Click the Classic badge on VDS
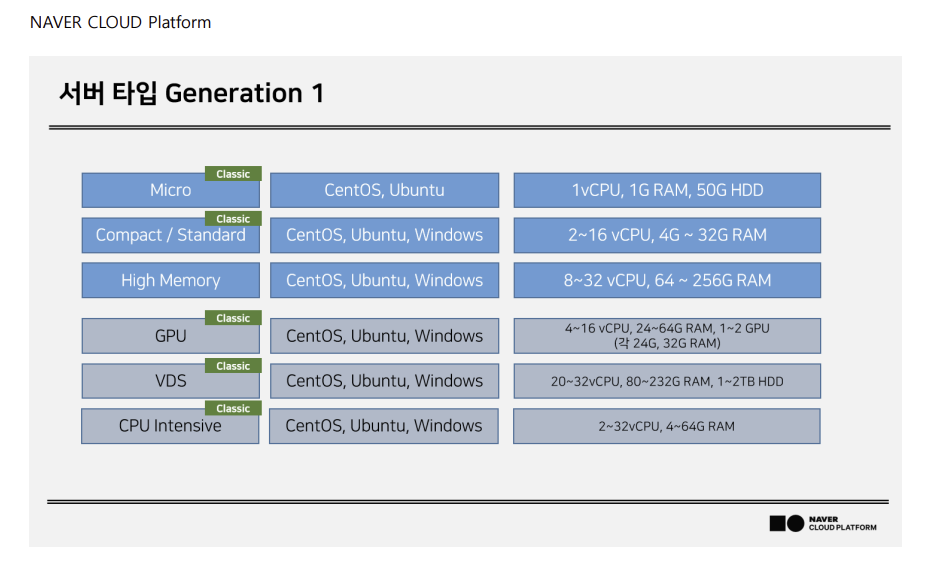The image size is (925, 574). tap(233, 366)
